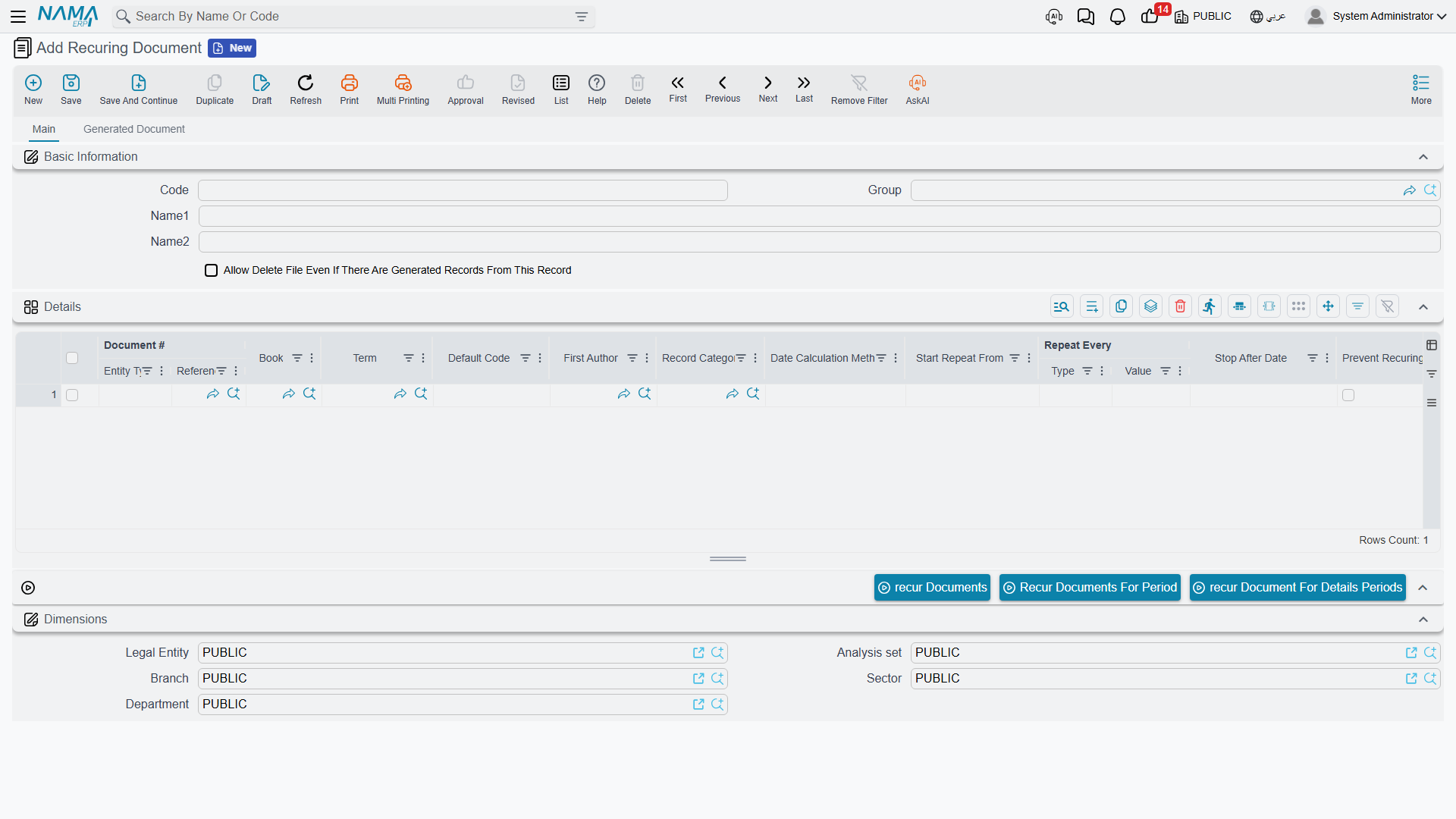Open Default Code column options menu
Viewport: 1456px width, 819px height.
[x=540, y=358]
